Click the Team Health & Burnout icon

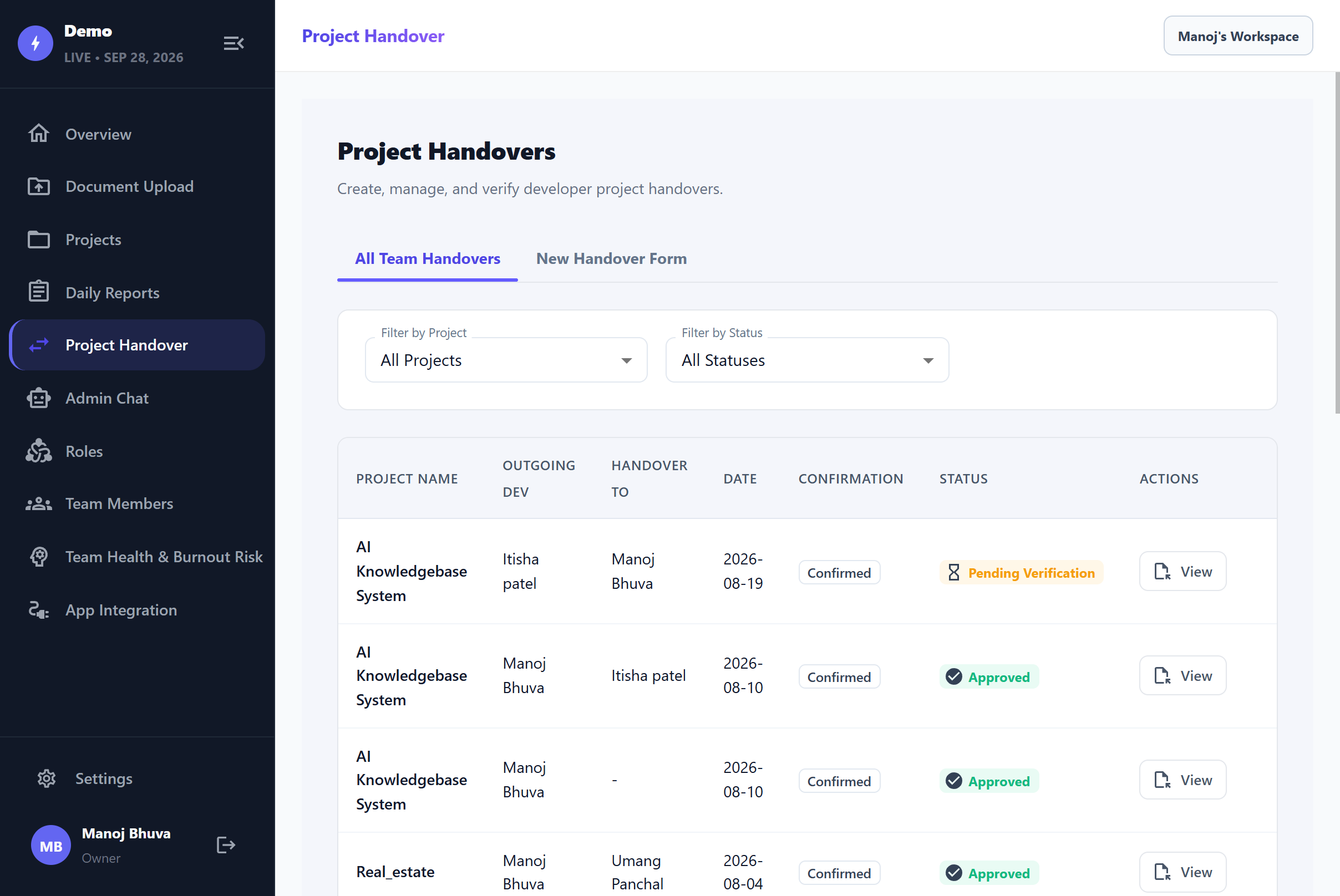[x=39, y=557]
